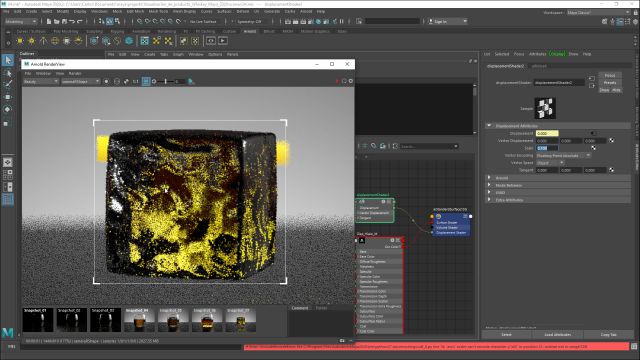Image resolution: width=640 pixels, height=360 pixels.
Task: Switch to the Rendering shelf tab
Action: (x=167, y=31)
